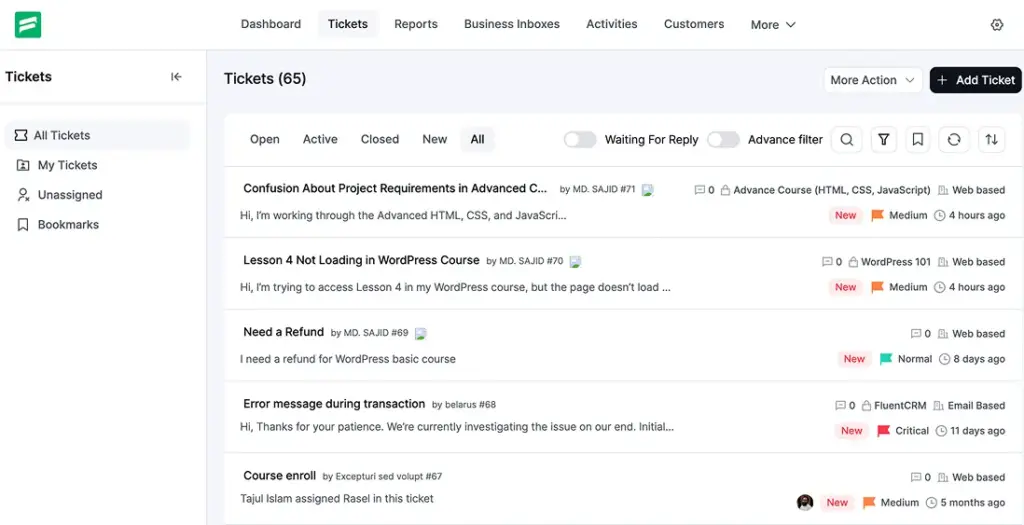Click the My Tickets sidebar icon
Image resolution: width=1024 pixels, height=525 pixels.
click(23, 165)
